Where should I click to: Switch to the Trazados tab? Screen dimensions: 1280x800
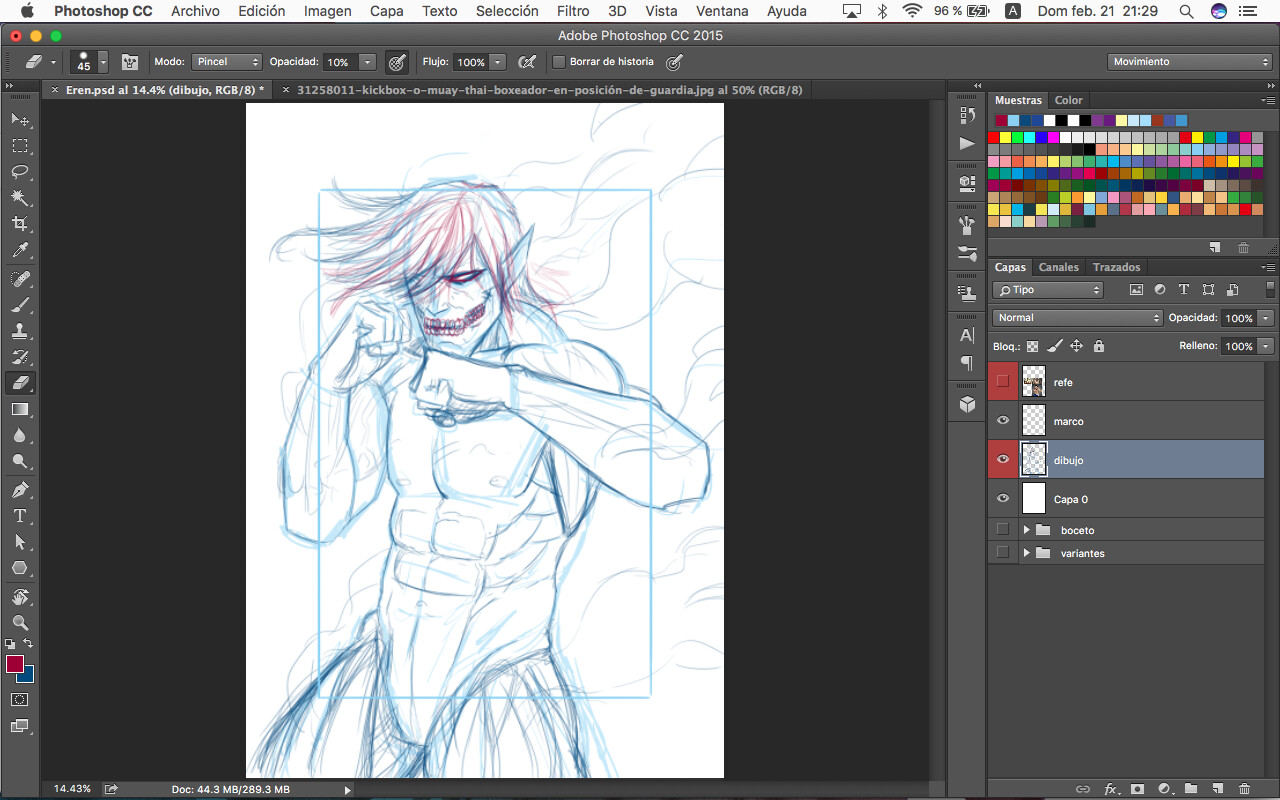[1116, 267]
